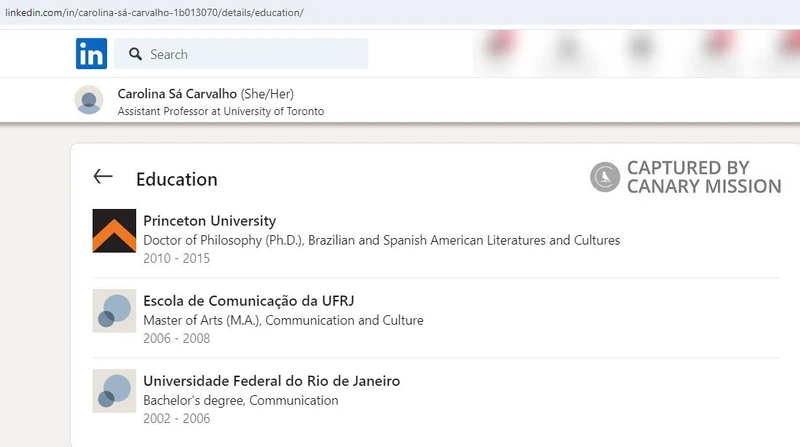Go back using the left arrow icon
Screen dimensions: 800x447
pyautogui.click(x=103, y=177)
